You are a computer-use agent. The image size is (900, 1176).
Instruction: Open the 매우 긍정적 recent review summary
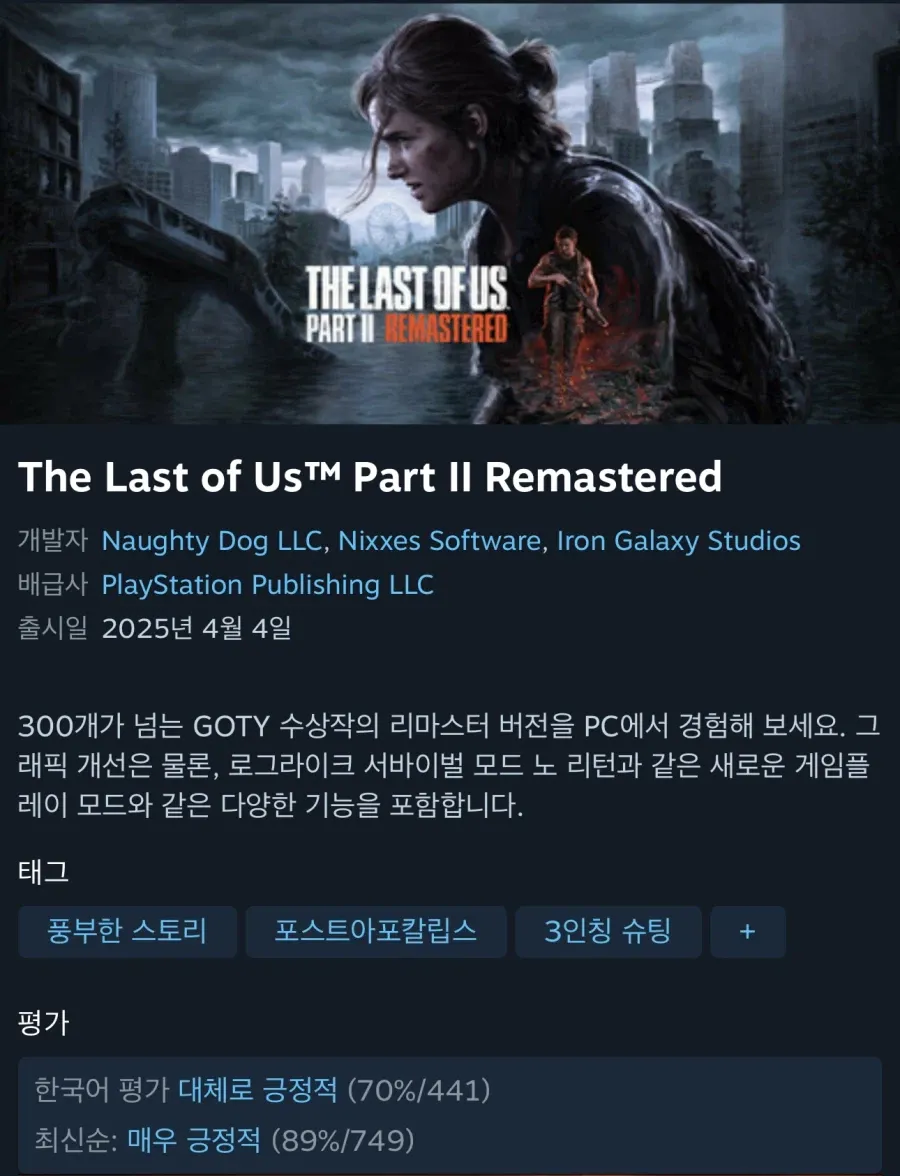tap(194, 1140)
